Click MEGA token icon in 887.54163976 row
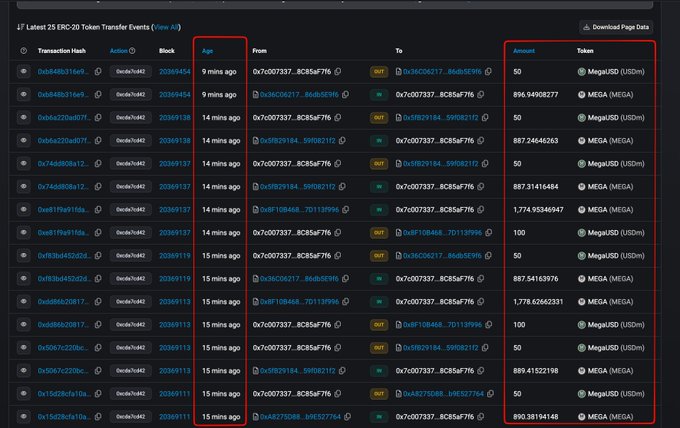680x428 pixels. tap(582, 278)
